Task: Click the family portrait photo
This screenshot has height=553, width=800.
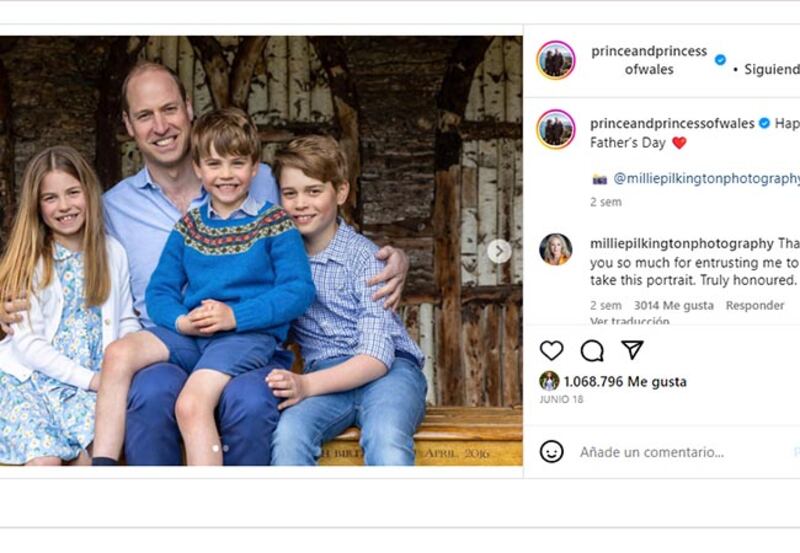Action: (x=260, y=250)
